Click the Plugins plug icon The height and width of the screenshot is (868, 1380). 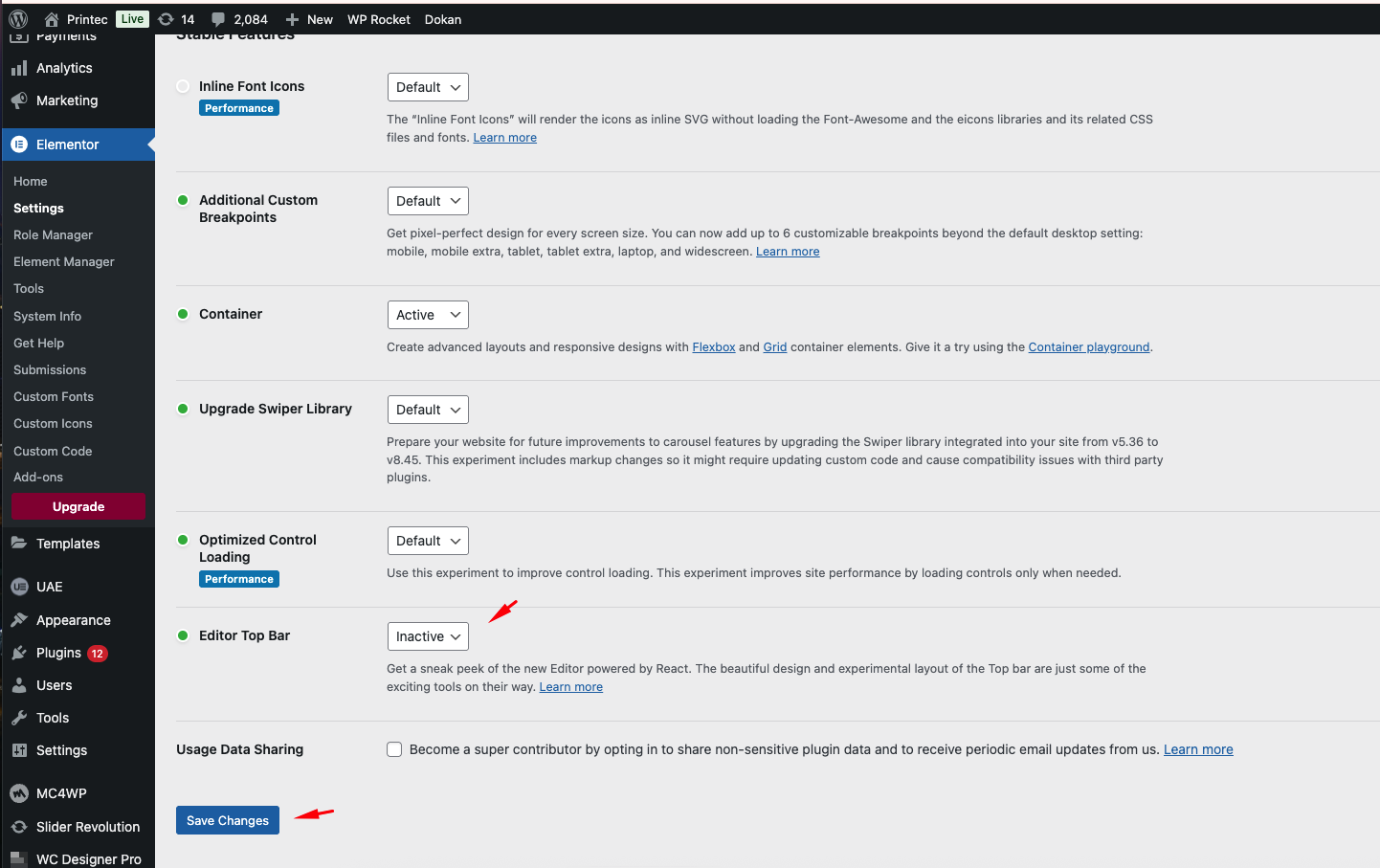click(x=19, y=653)
